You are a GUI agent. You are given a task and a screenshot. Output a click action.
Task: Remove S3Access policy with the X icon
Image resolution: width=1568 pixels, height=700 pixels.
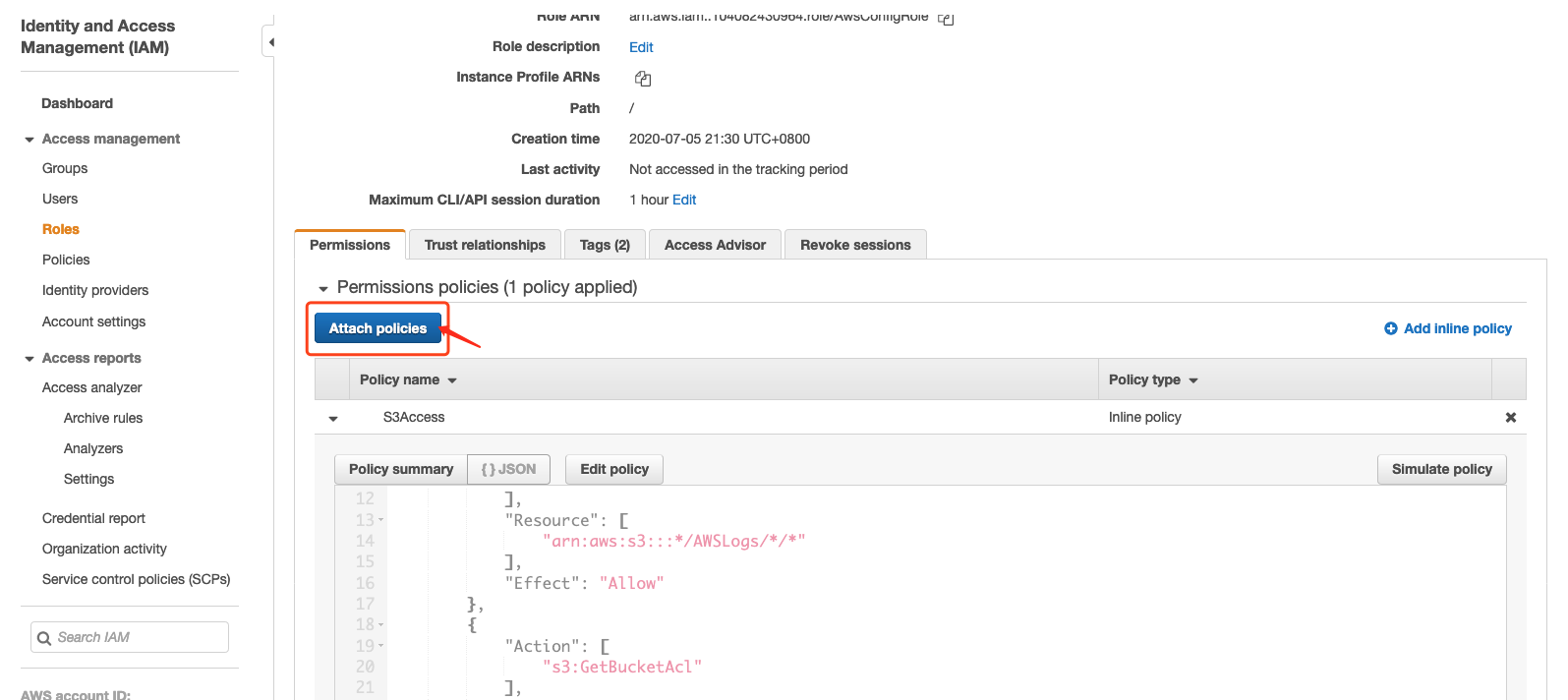tap(1511, 418)
